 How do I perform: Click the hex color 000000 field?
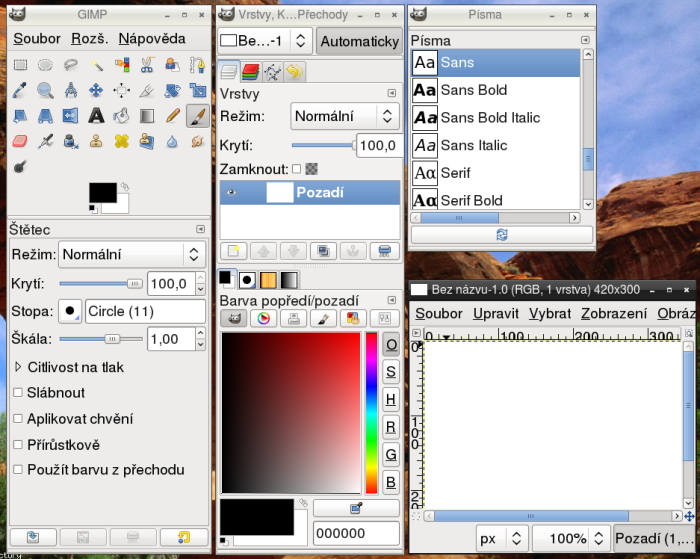pyautogui.click(x=356, y=534)
